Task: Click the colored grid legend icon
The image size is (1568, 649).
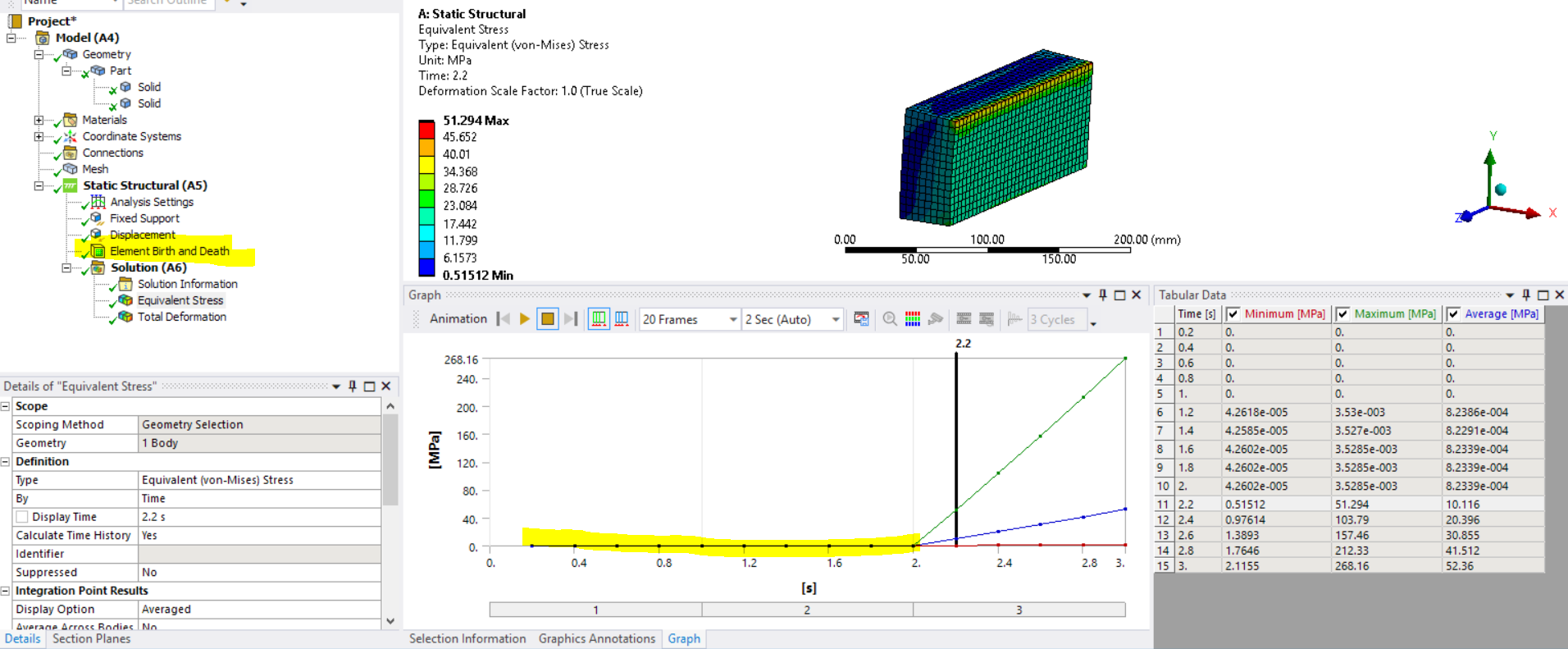Action: tap(913, 319)
